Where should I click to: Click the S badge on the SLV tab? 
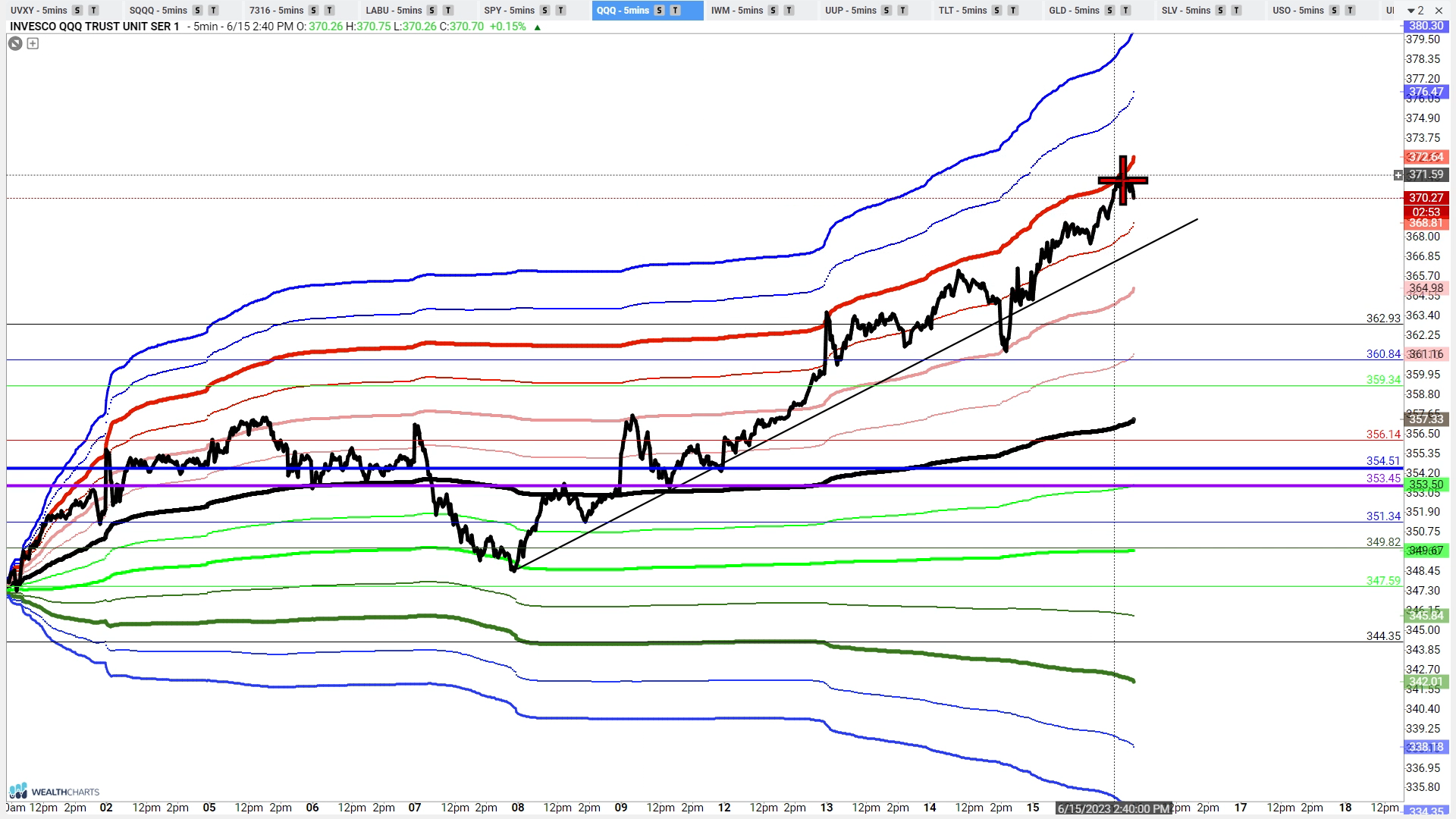pyautogui.click(x=1220, y=11)
